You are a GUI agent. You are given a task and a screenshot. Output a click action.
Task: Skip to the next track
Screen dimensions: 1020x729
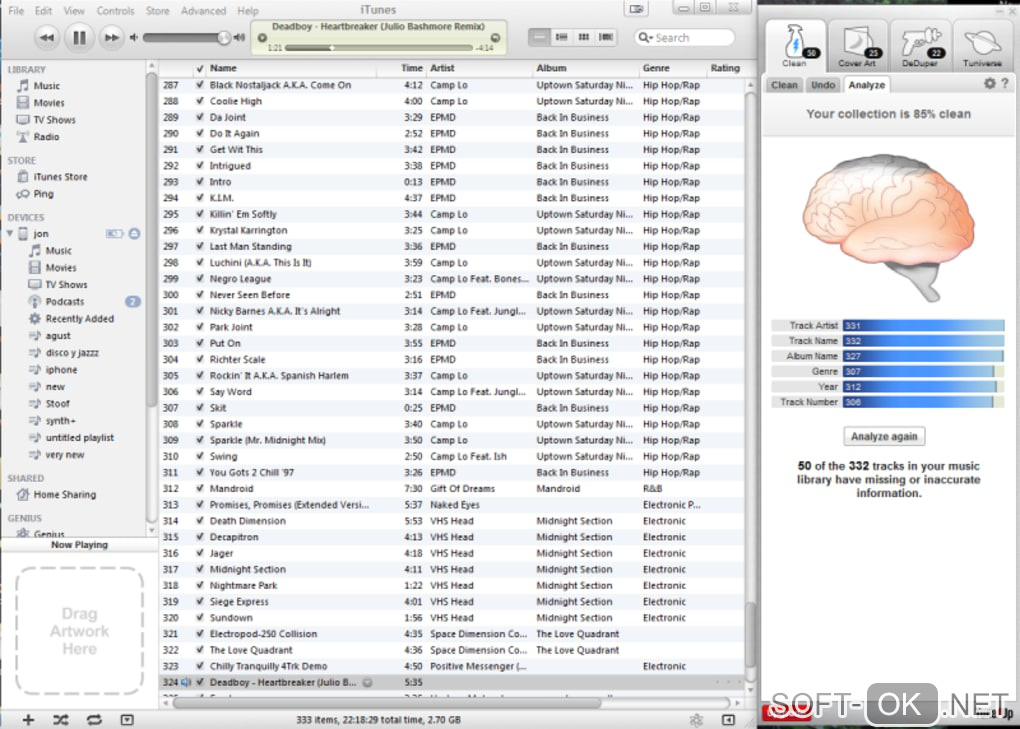click(112, 38)
